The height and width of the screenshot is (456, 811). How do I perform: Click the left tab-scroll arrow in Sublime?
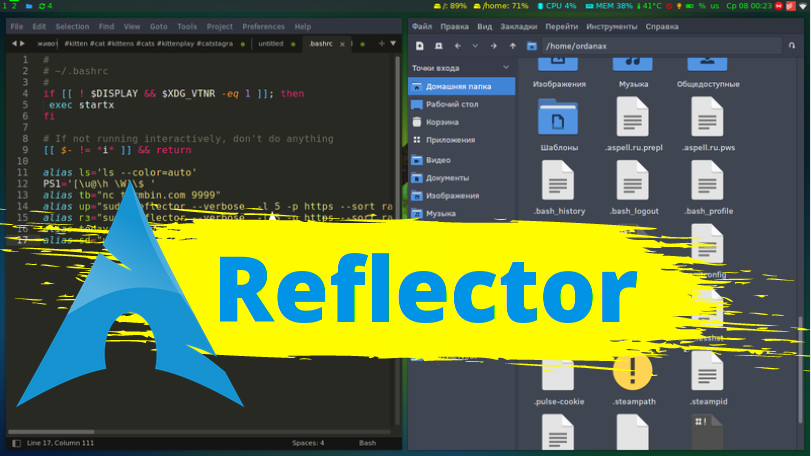[x=14, y=44]
